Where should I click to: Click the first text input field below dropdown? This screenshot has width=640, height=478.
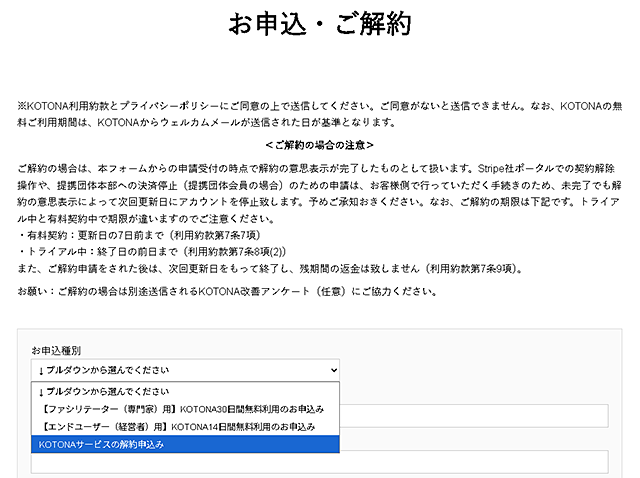(x=474, y=416)
